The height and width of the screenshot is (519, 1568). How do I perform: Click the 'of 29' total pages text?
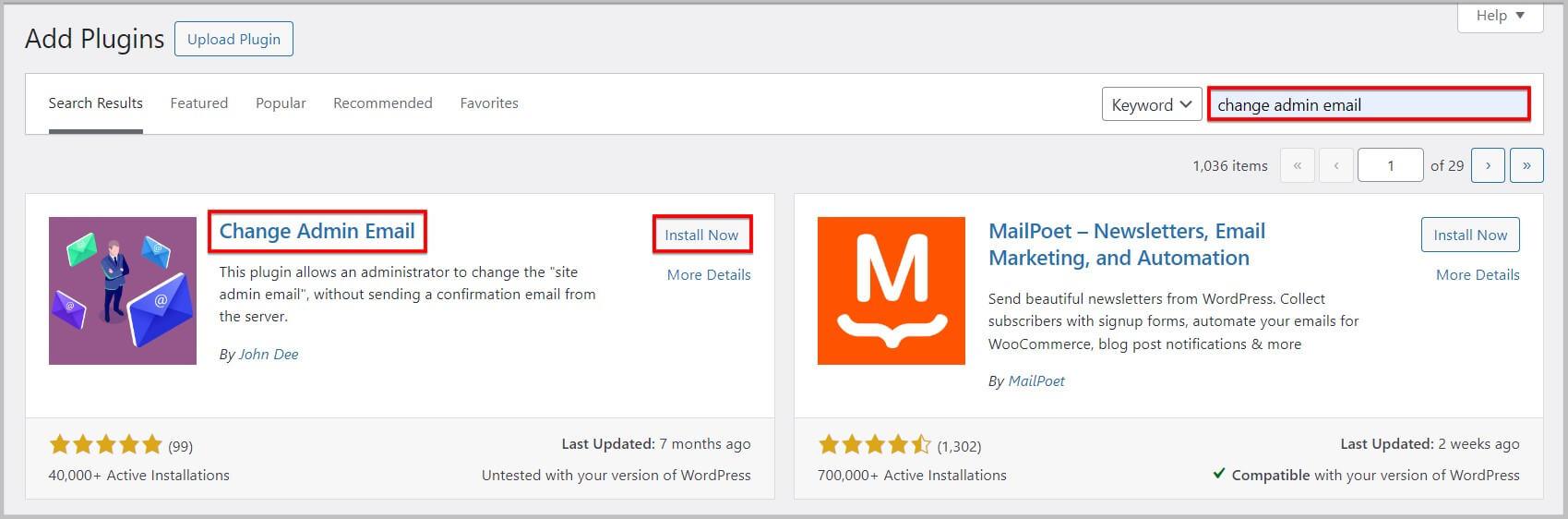(1447, 166)
